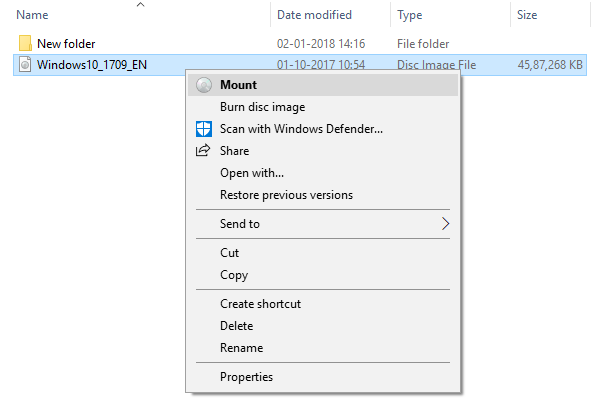Click the disc icon beside Mount
Screen dimensions: 603x408
pos(204,85)
